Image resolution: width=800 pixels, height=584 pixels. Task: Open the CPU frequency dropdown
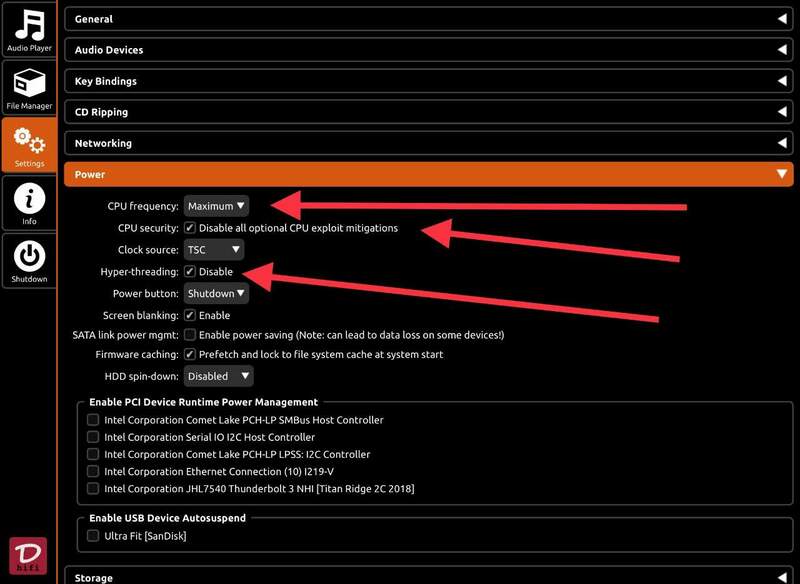216,206
